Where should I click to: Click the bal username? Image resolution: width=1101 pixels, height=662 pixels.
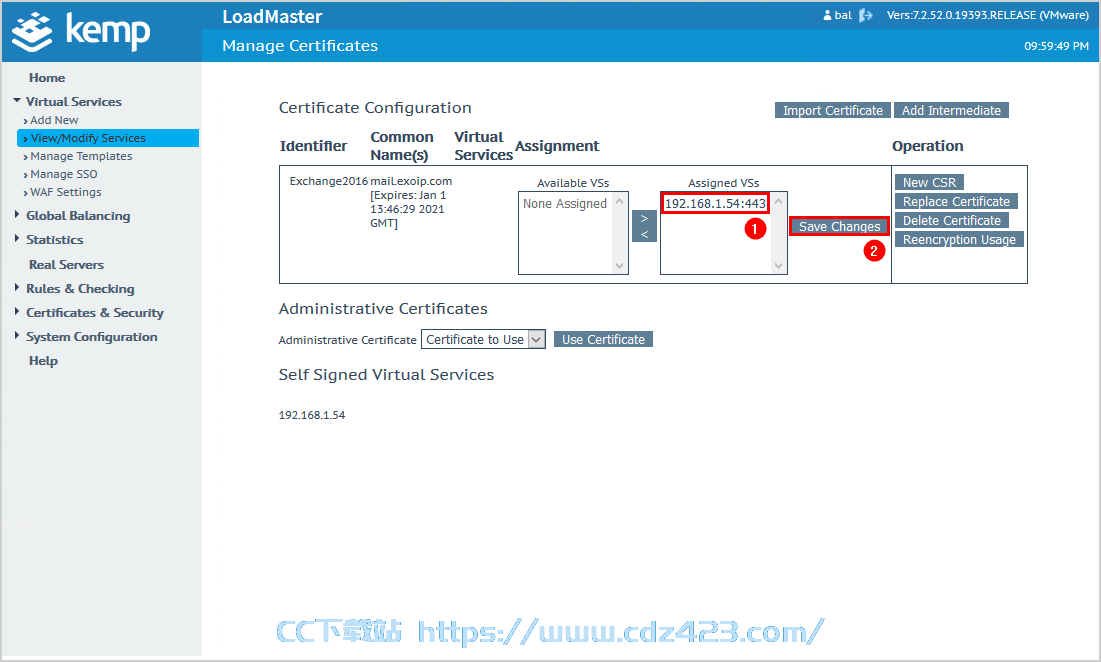(843, 15)
